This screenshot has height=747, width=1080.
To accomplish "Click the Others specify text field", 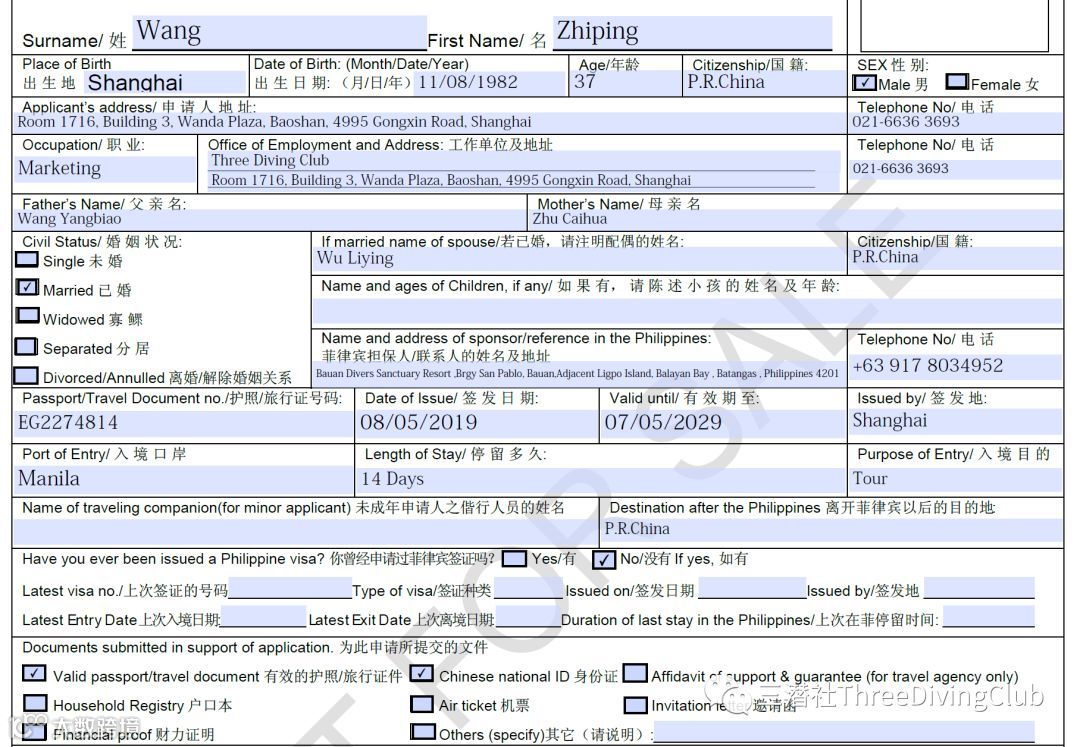I will click(844, 732).
